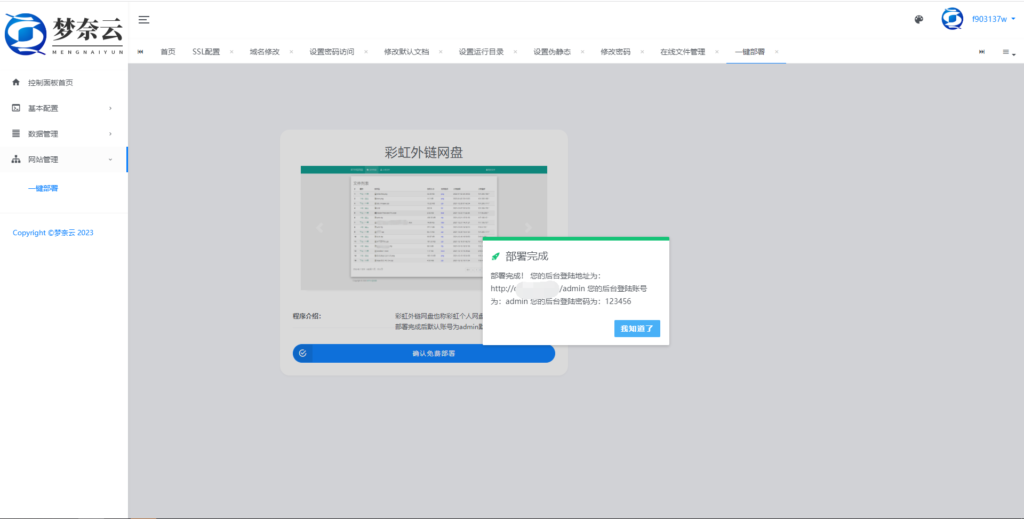The image size is (1024, 519).
Task: Switch to the 设置伪静态 tab
Action: pyautogui.click(x=551, y=52)
